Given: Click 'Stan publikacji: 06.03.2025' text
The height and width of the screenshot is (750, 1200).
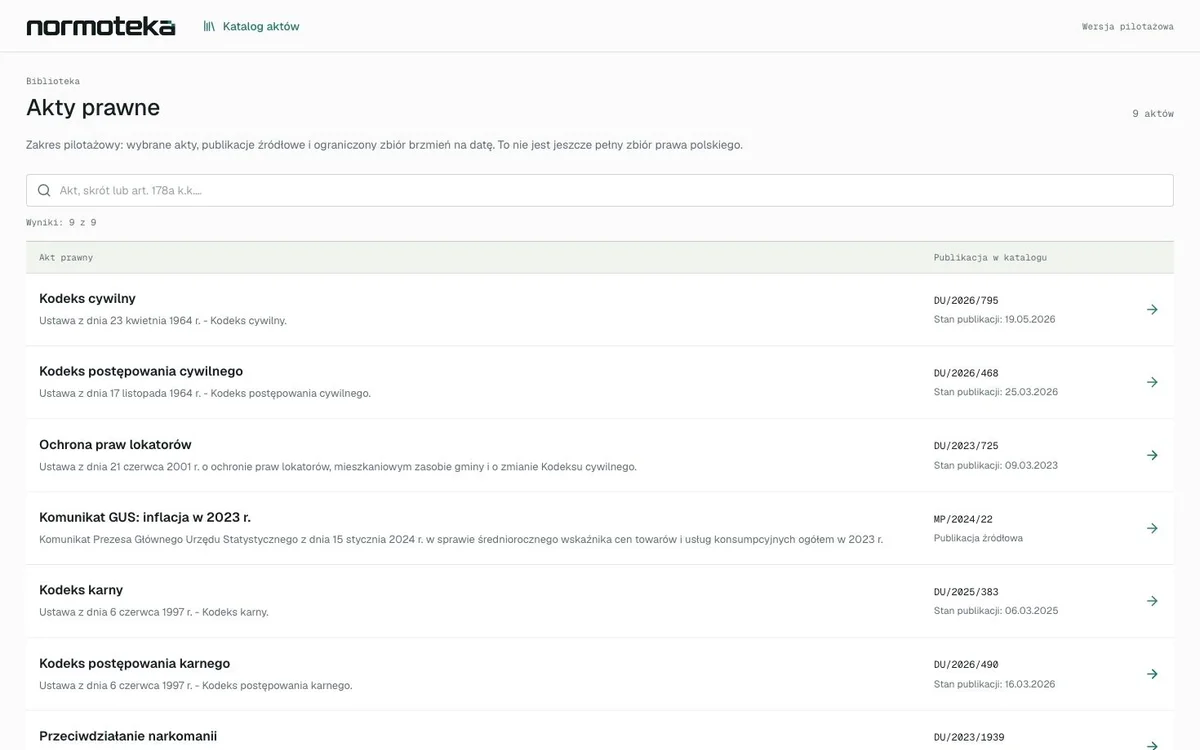Looking at the screenshot, I should click(x=996, y=611).
